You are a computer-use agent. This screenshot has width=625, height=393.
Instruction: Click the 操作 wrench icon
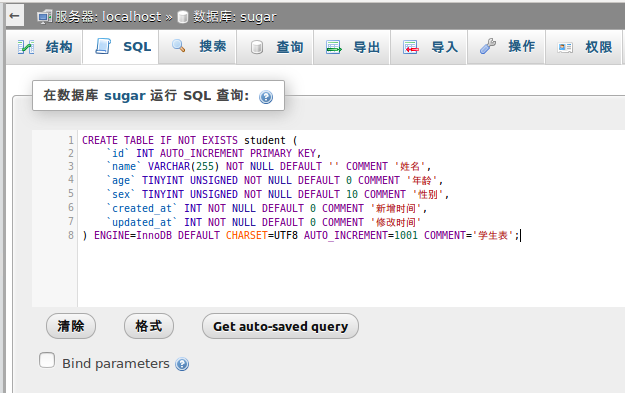pos(488,46)
